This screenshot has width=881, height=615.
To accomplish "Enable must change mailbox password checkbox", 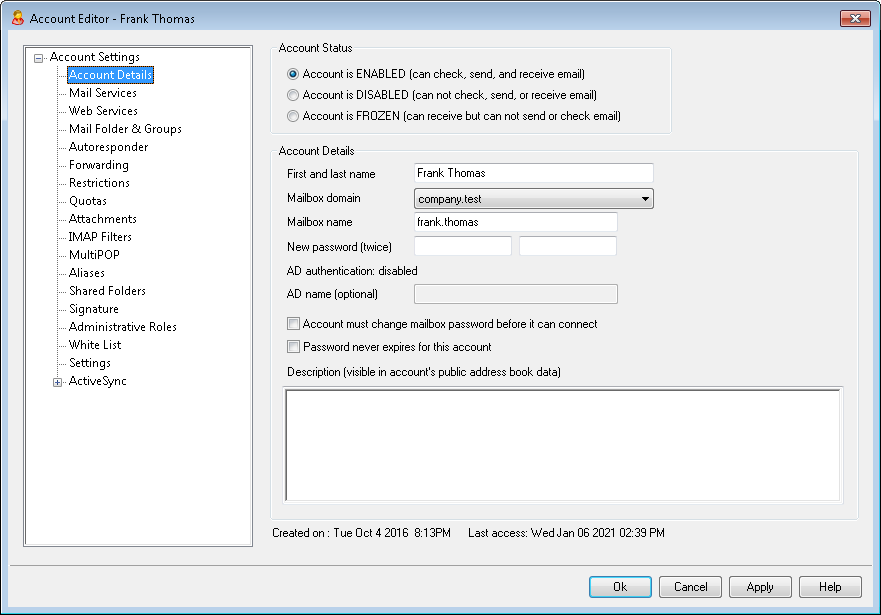I will [x=293, y=324].
